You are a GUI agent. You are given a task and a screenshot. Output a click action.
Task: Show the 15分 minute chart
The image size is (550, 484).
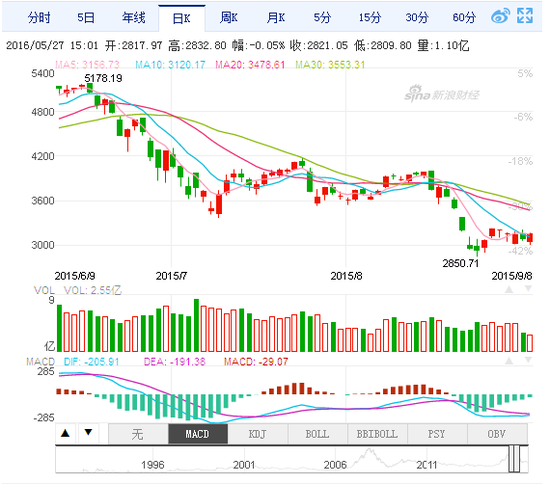click(x=370, y=17)
